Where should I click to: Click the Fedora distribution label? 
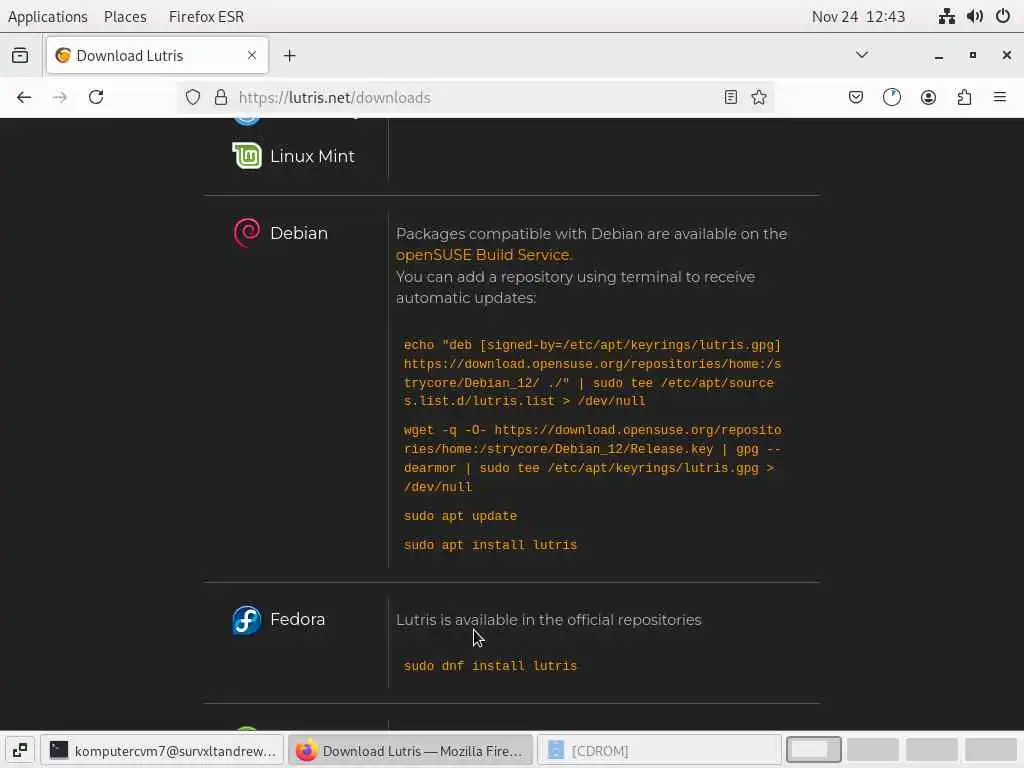pyautogui.click(x=298, y=619)
